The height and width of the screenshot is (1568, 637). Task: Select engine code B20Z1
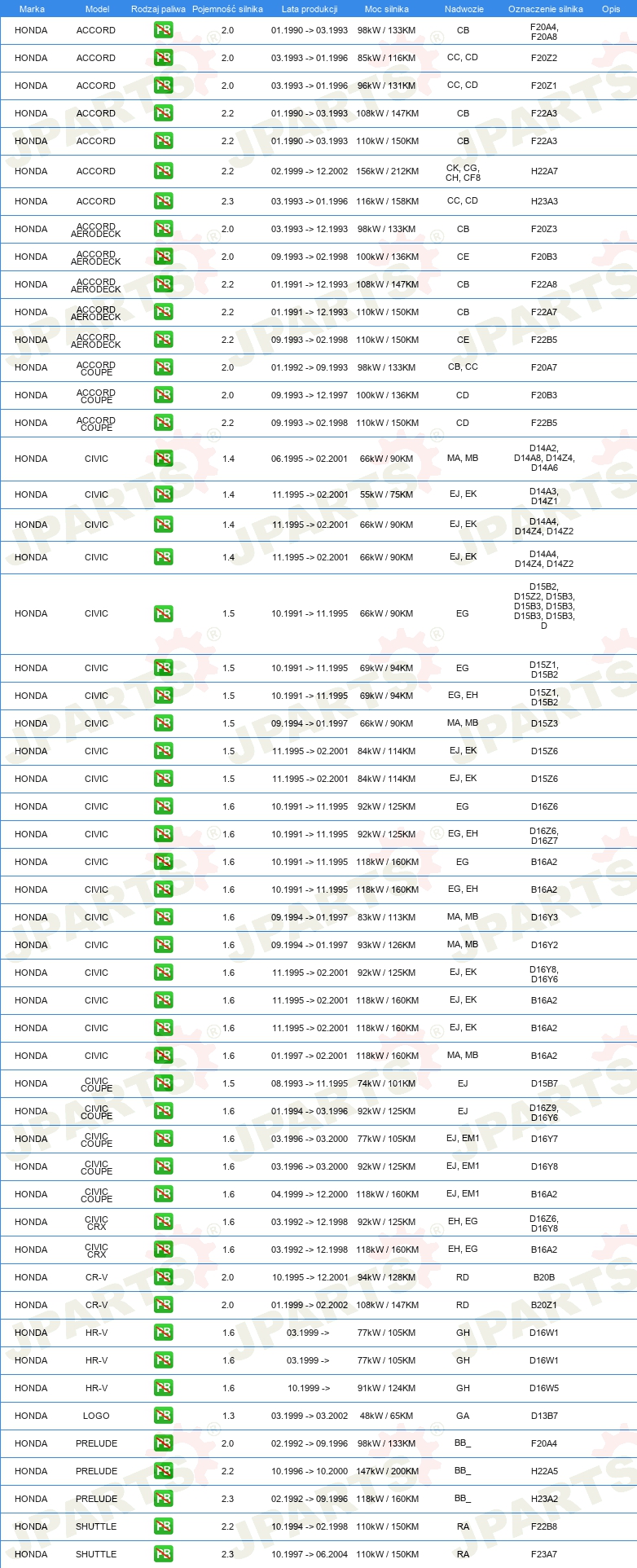pos(544,1305)
